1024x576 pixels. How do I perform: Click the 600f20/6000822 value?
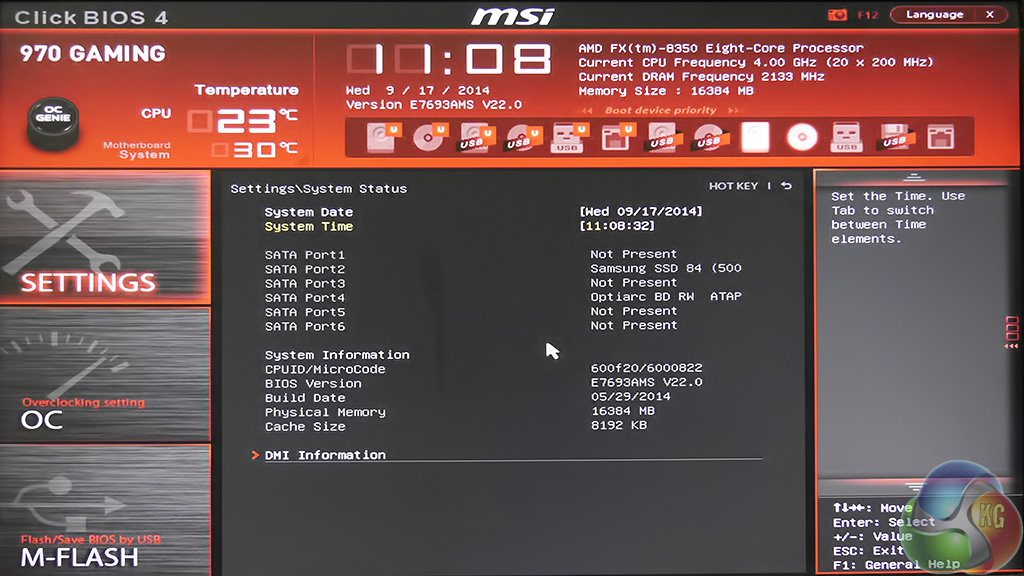(646, 368)
